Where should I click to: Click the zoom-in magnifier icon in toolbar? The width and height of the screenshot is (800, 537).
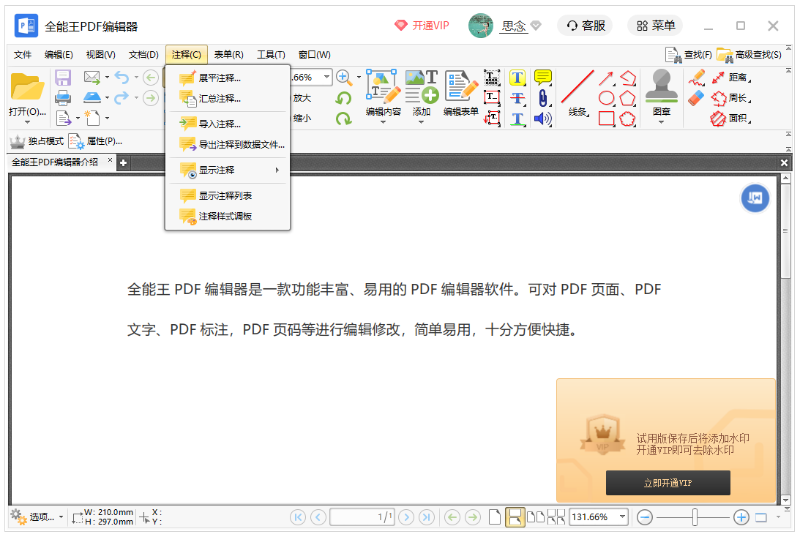pyautogui.click(x=343, y=78)
